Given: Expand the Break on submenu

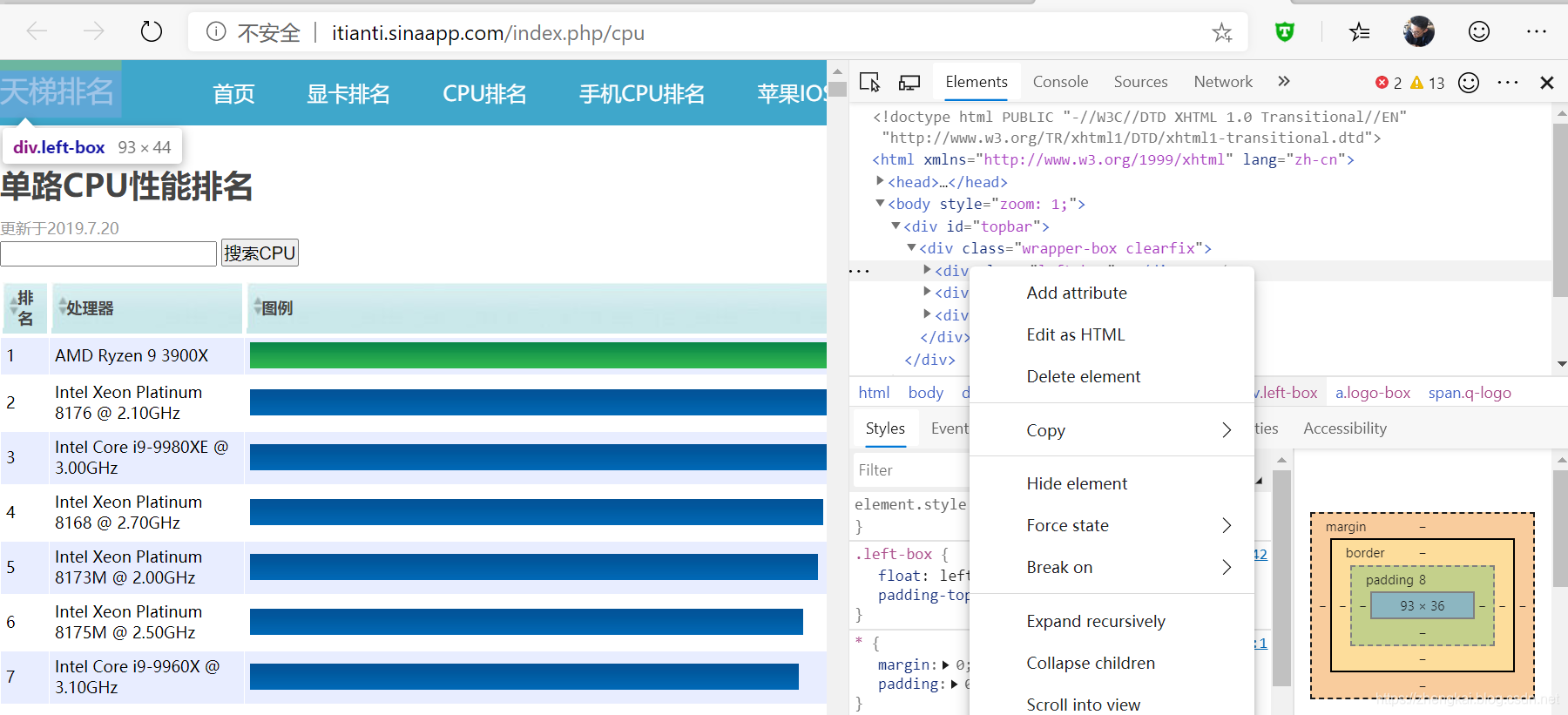Looking at the screenshot, I should coord(1112,568).
